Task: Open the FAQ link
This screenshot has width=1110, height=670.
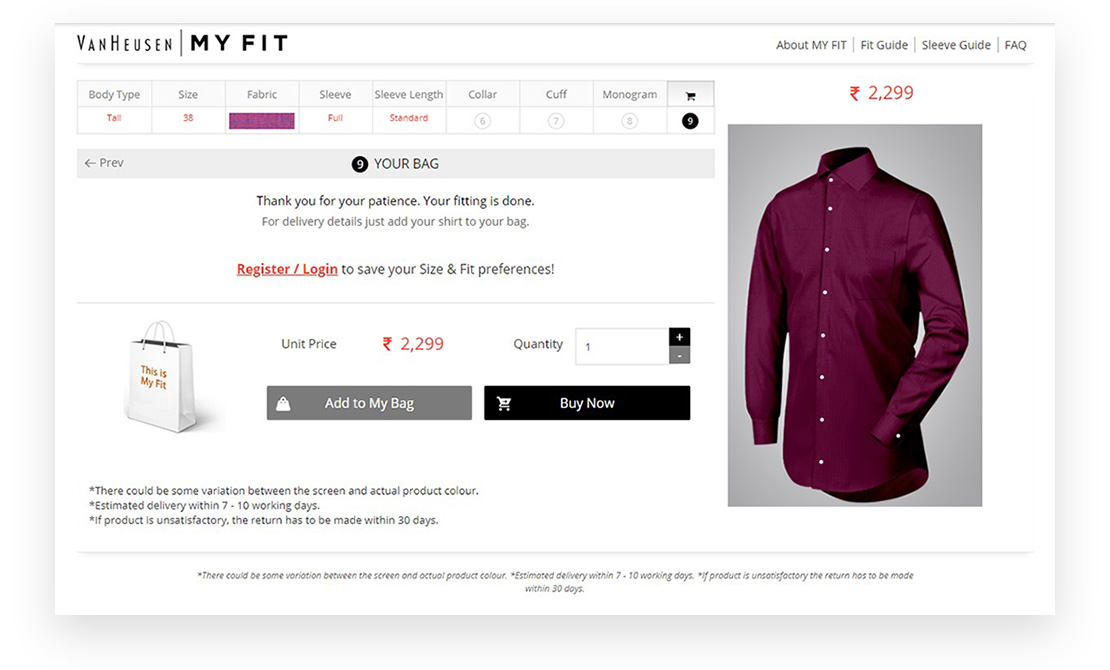Action: coord(1015,45)
